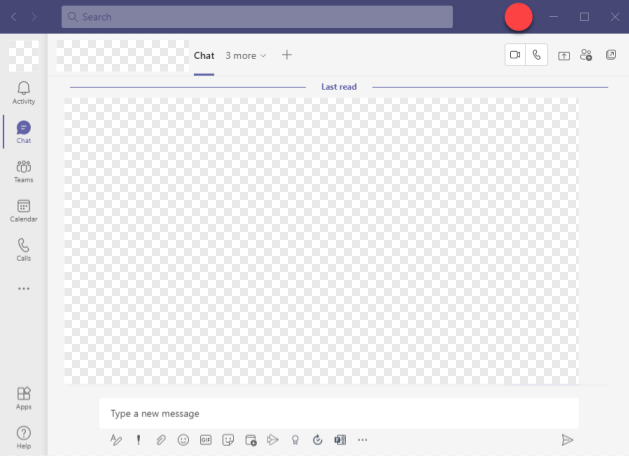Screen dimensions: 629x456
Task: Type a new message field
Action: click(339, 413)
